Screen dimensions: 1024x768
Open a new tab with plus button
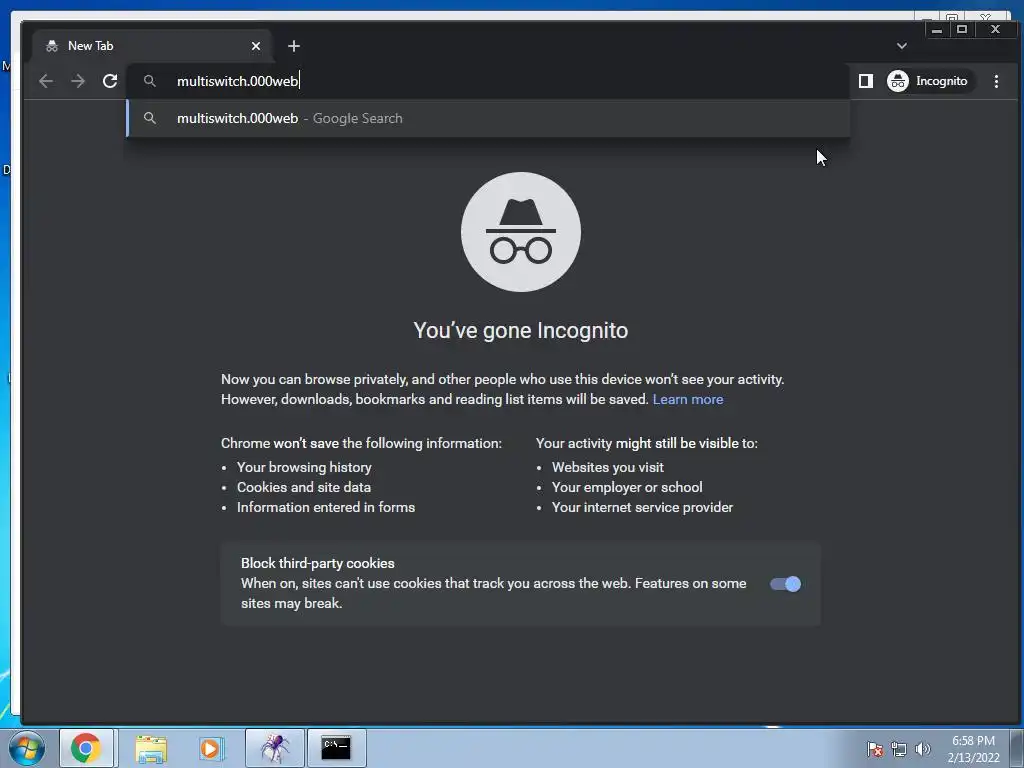(294, 46)
